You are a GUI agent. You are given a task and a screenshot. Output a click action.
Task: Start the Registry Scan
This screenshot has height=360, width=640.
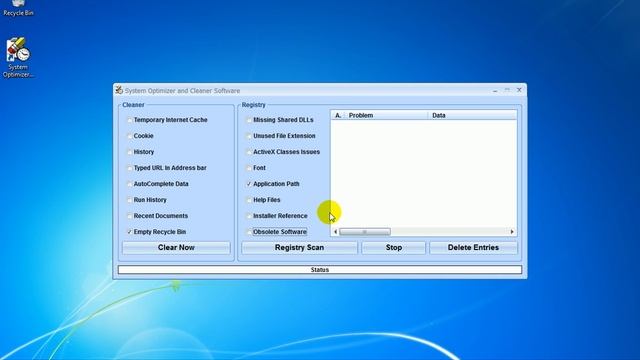tap(299, 248)
